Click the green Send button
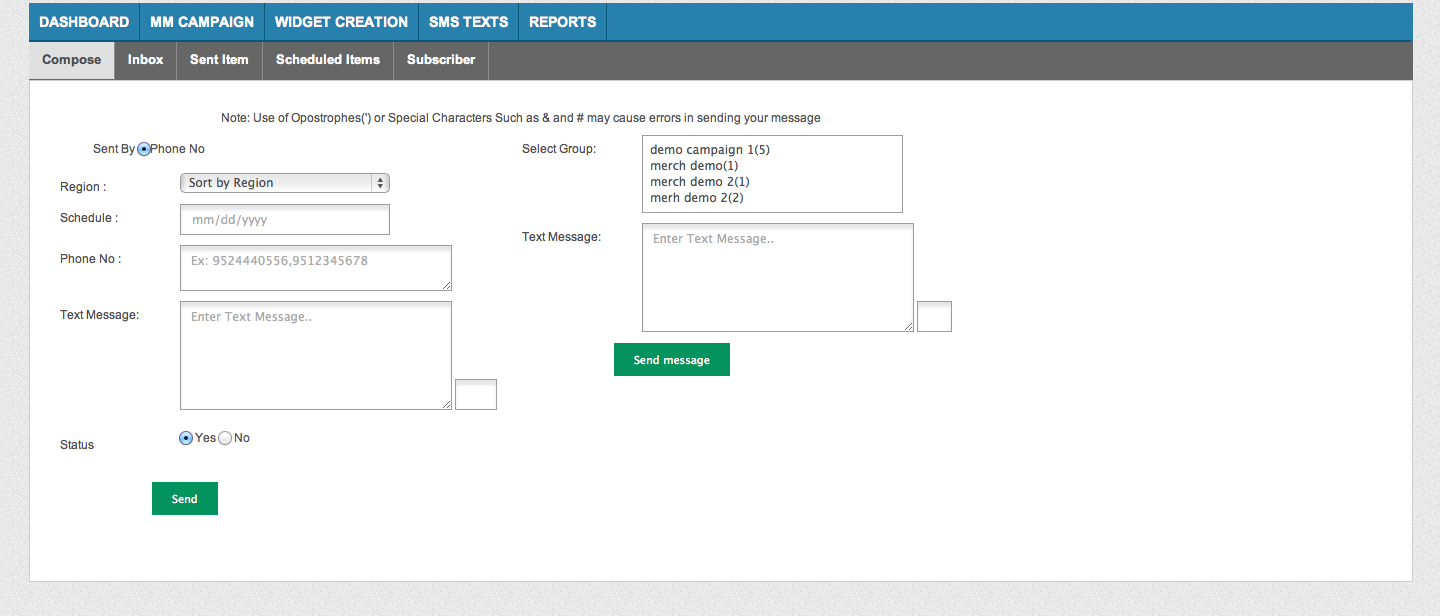 click(185, 499)
